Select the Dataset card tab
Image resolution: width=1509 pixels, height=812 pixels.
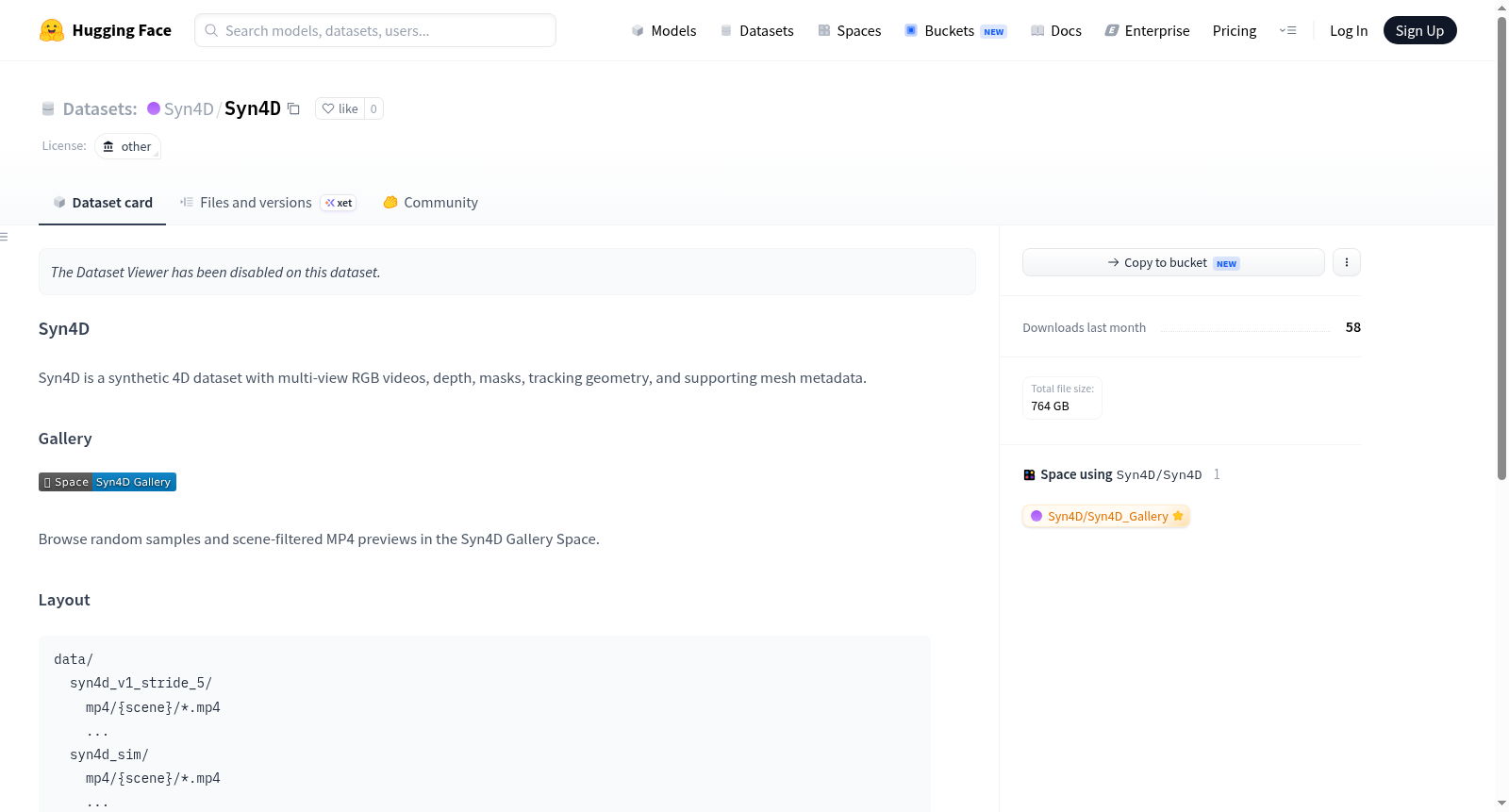pos(103,203)
